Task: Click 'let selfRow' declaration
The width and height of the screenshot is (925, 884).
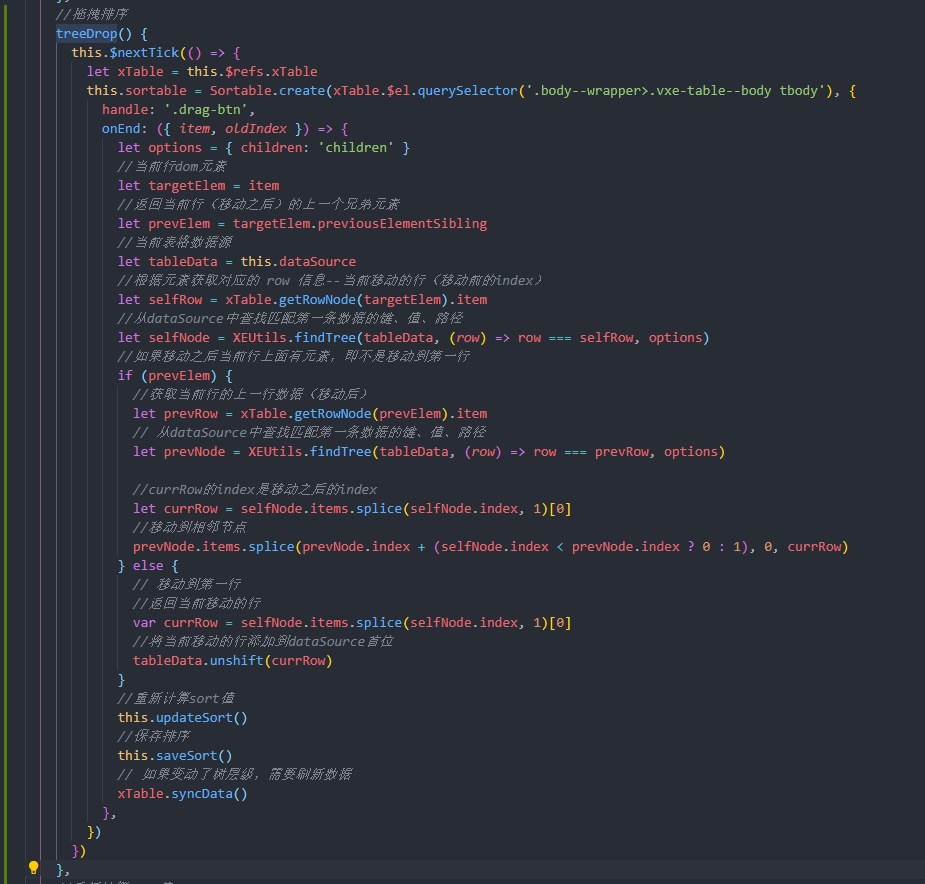Action: pyautogui.click(x=160, y=299)
